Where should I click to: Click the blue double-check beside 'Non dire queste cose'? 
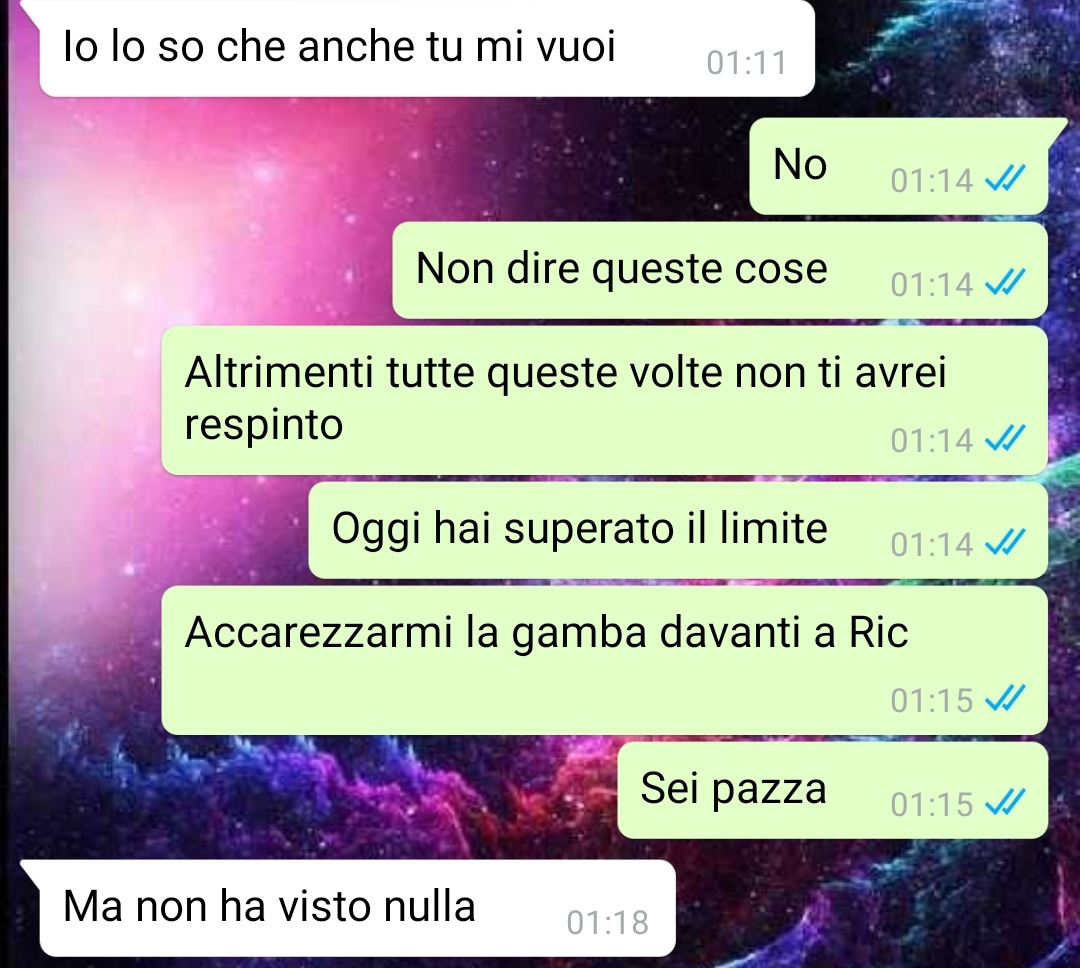coord(1006,284)
